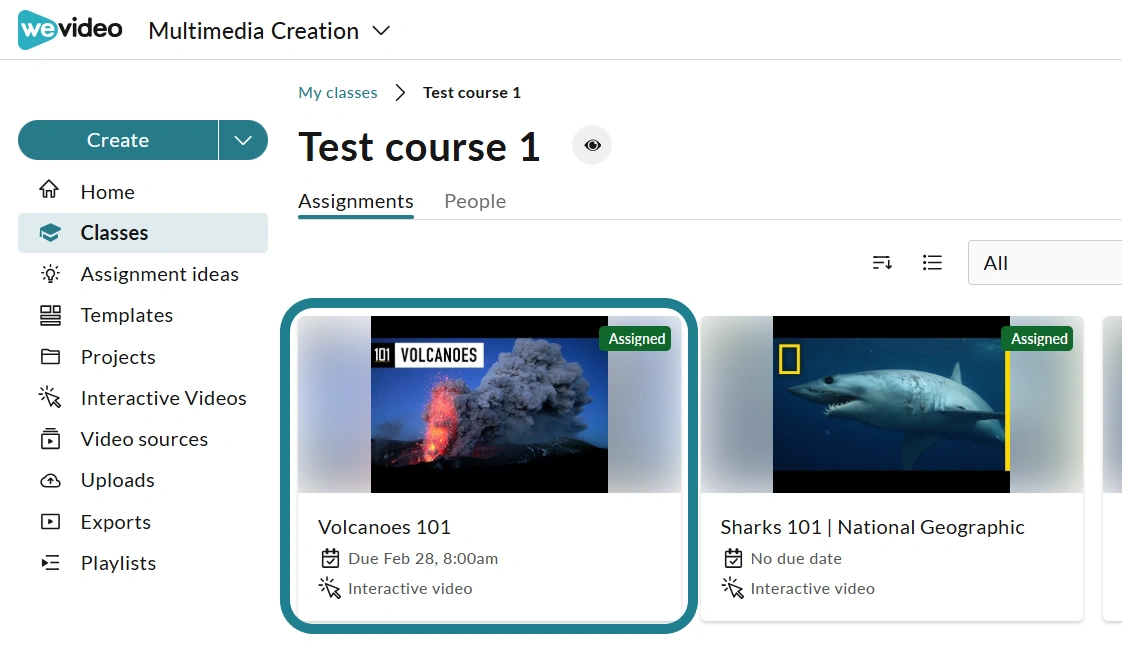This screenshot has height=655, width=1122.
Task: Follow the My classes breadcrumb link
Action: click(338, 92)
